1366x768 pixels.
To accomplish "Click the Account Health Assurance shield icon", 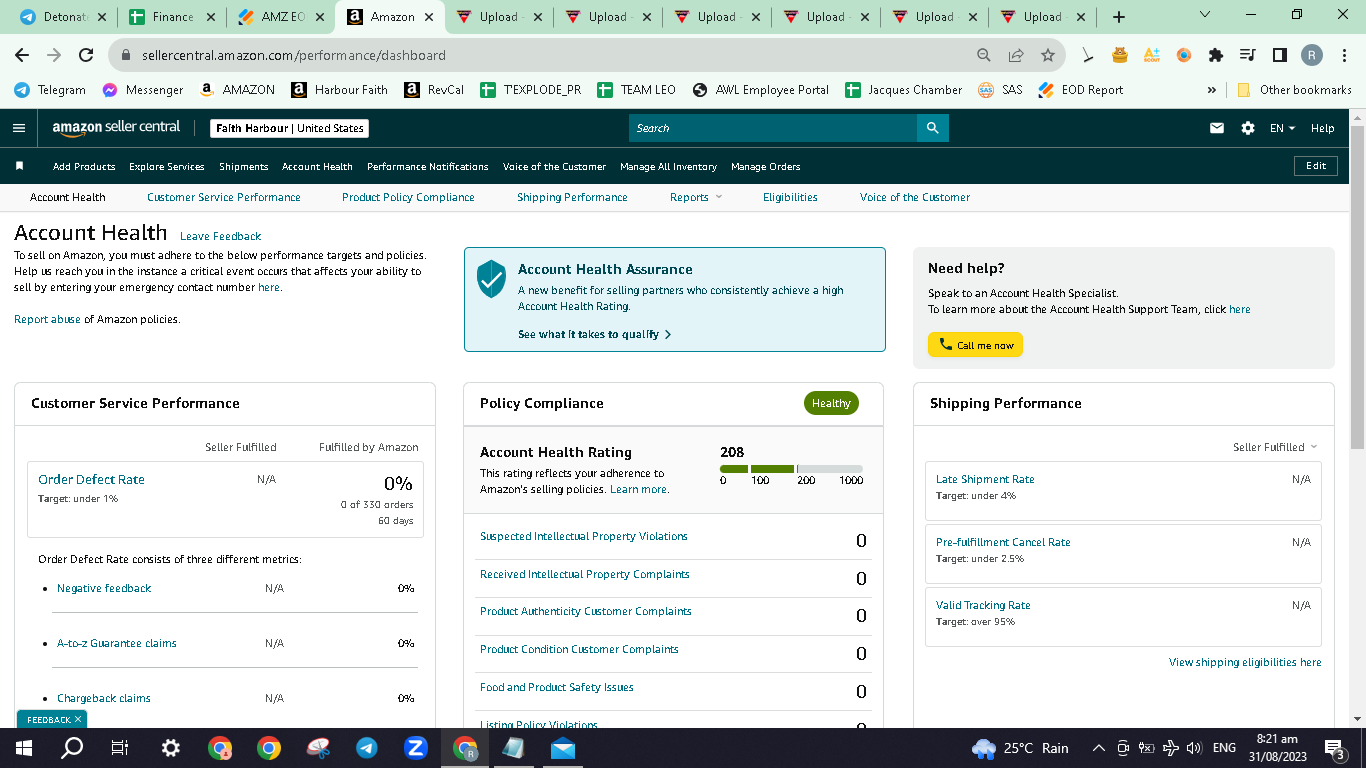I will pos(491,279).
